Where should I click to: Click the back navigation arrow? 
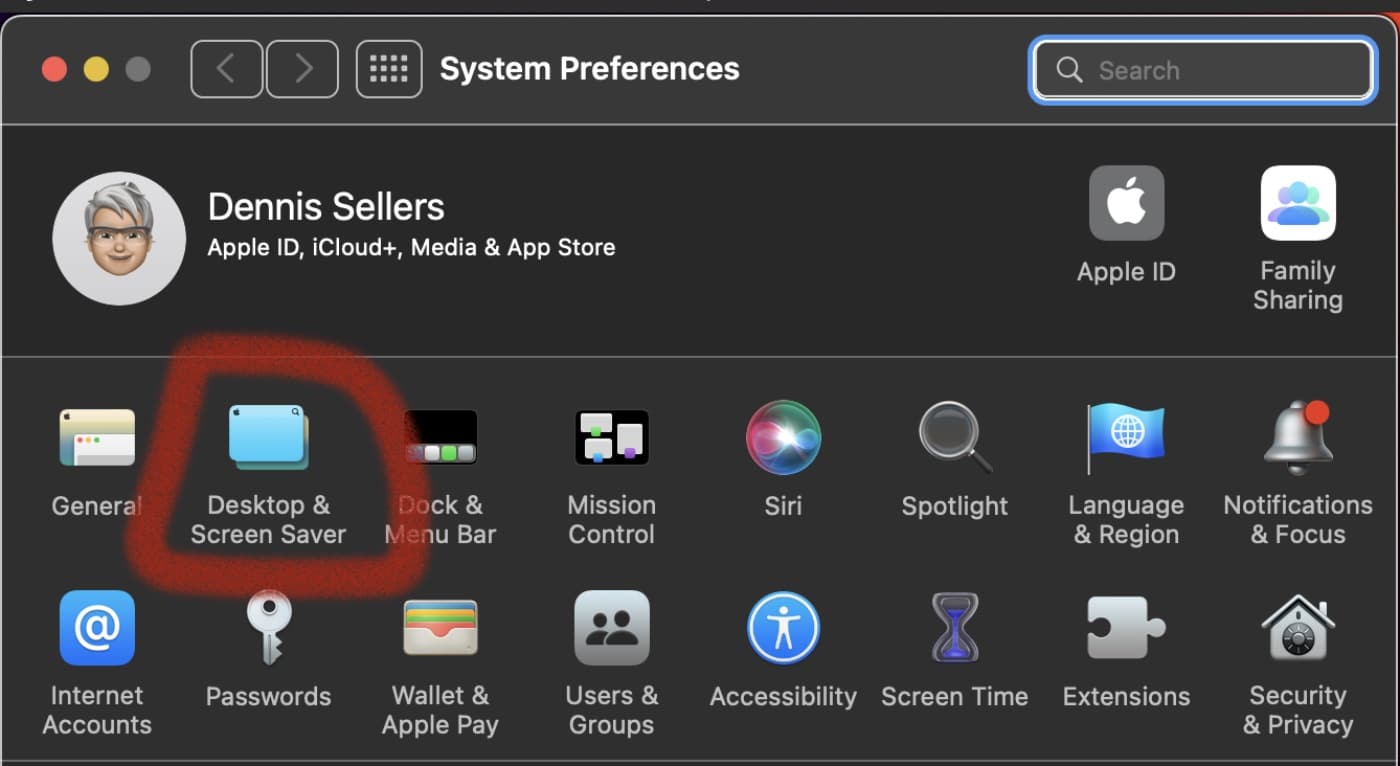point(227,69)
